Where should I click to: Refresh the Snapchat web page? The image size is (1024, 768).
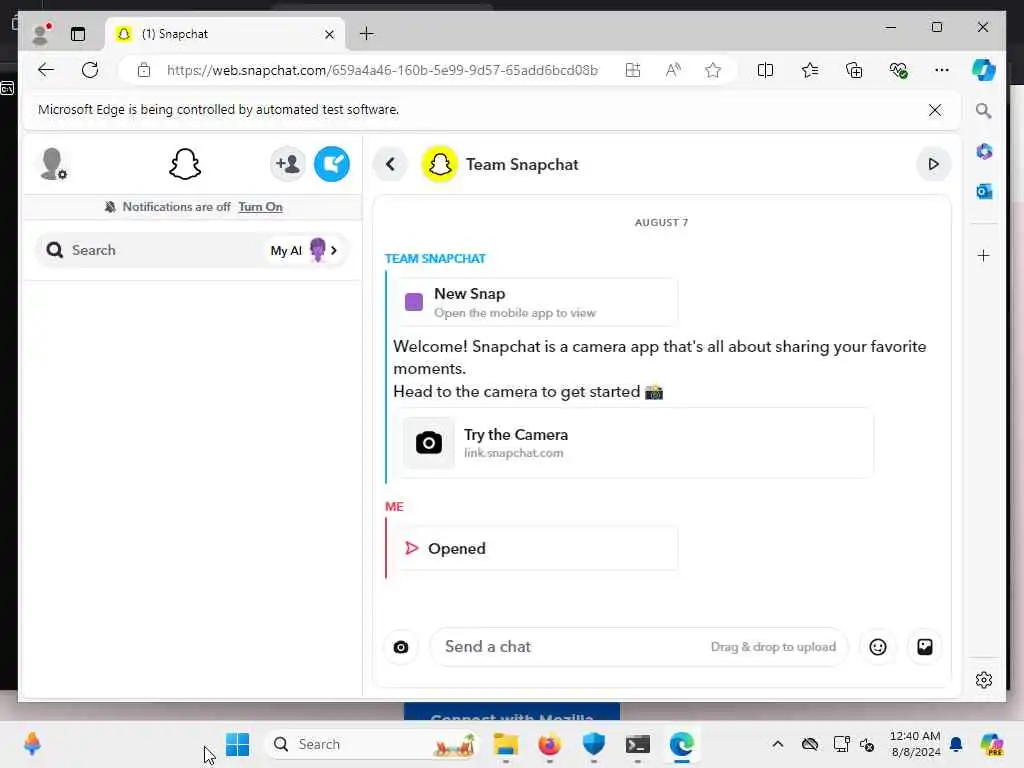(x=90, y=70)
